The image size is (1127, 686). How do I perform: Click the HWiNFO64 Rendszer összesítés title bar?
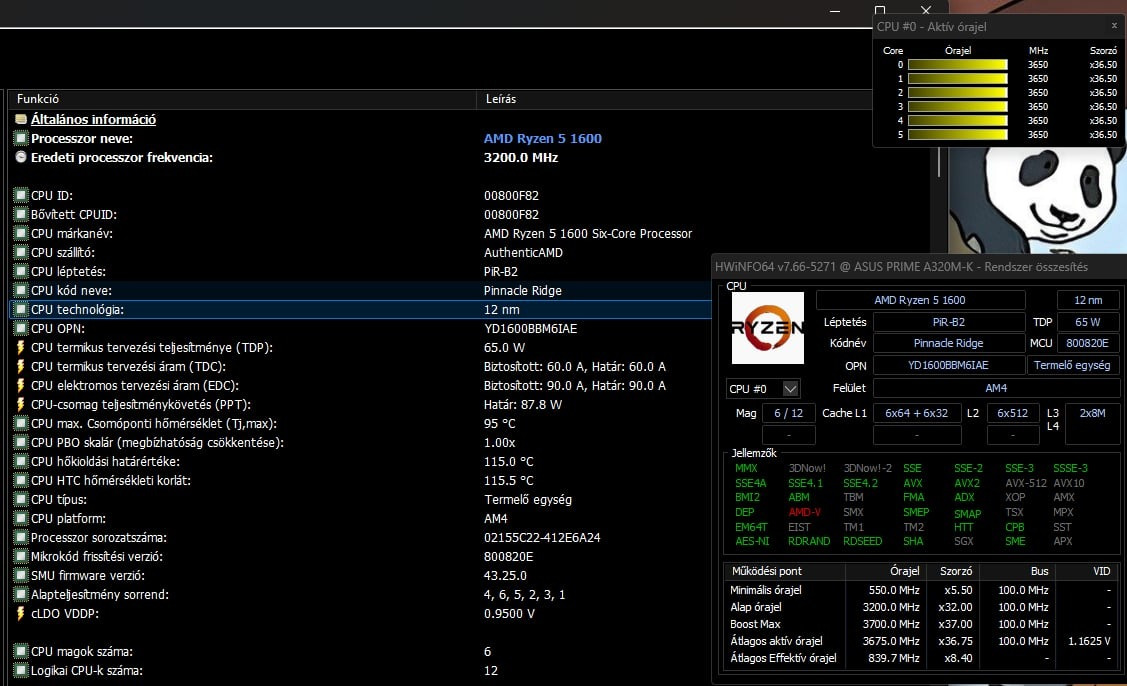tap(919, 267)
